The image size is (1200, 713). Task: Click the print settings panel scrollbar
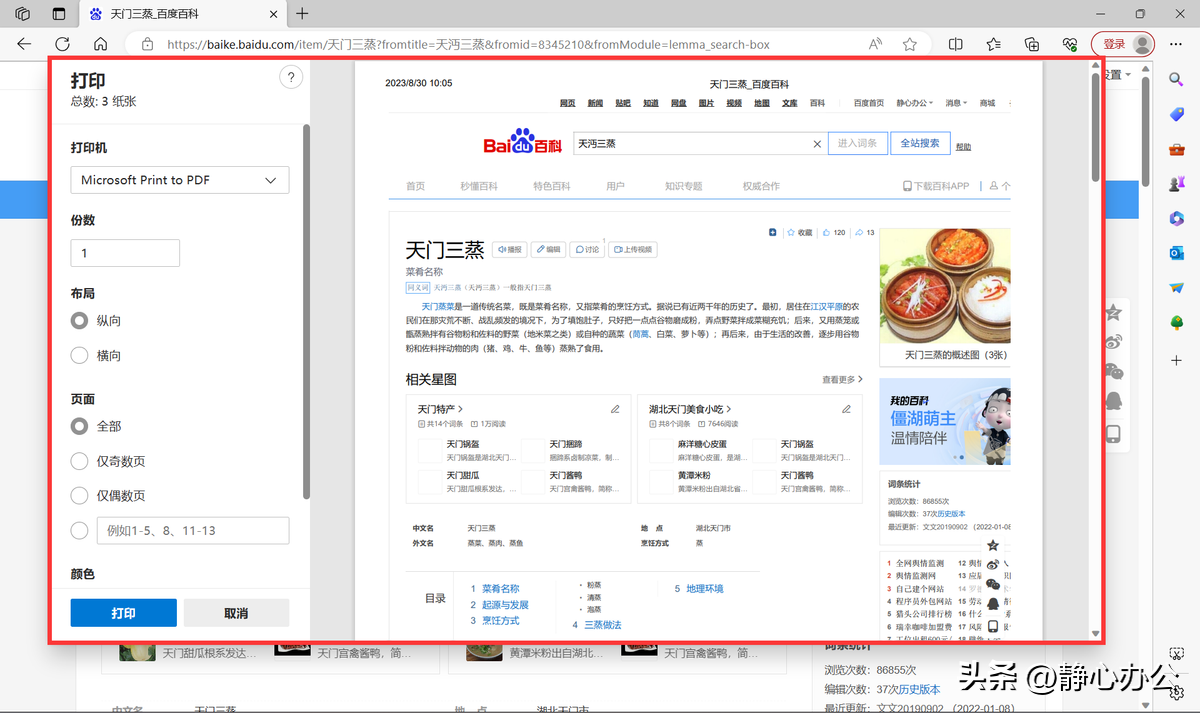[x=306, y=310]
